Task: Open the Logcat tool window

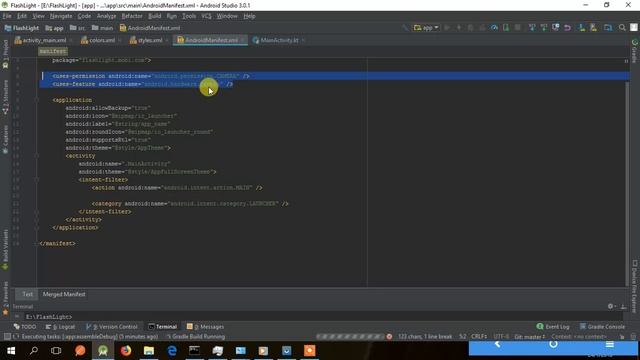Action: (x=60, y=327)
